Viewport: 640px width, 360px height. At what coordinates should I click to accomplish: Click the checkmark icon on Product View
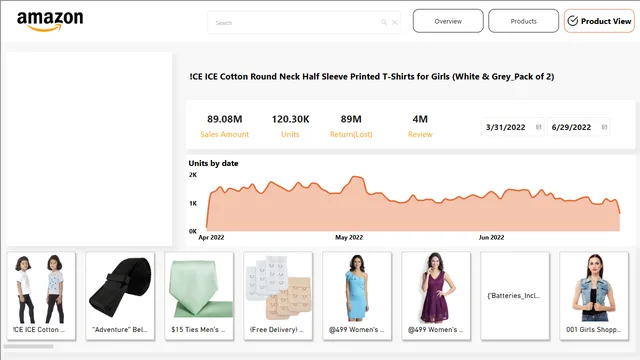pyautogui.click(x=573, y=21)
